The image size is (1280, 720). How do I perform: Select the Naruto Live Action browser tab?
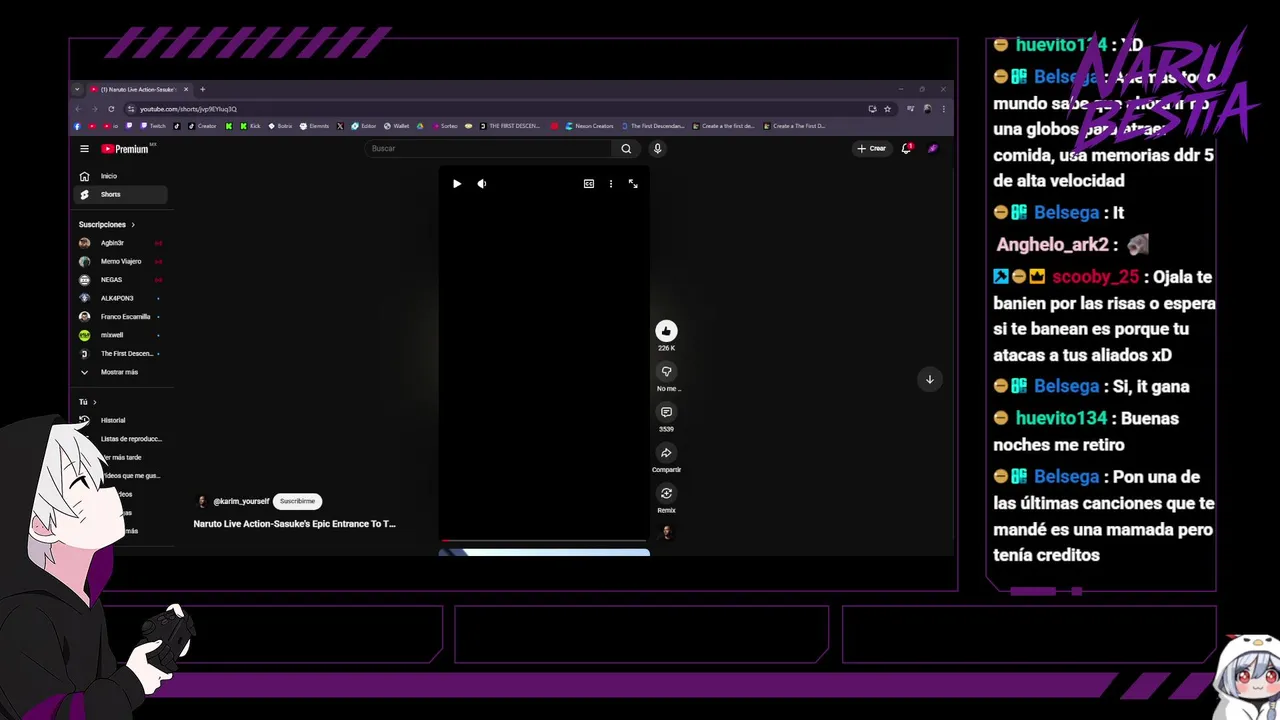click(x=137, y=89)
